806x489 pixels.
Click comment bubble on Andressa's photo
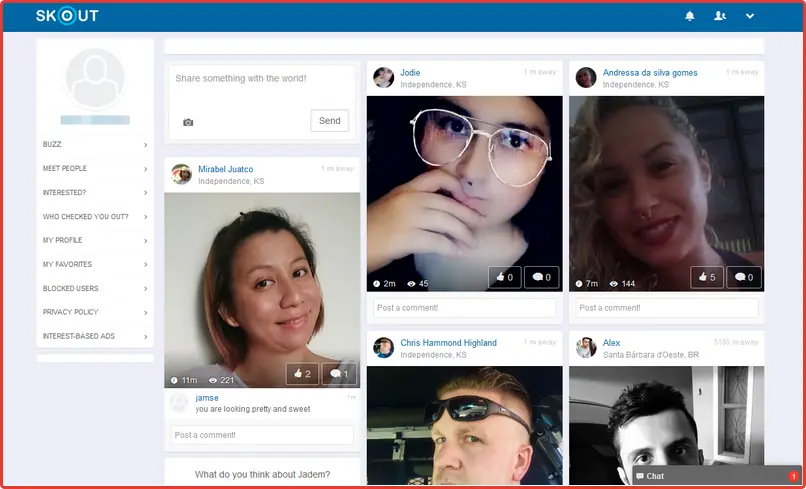(744, 277)
